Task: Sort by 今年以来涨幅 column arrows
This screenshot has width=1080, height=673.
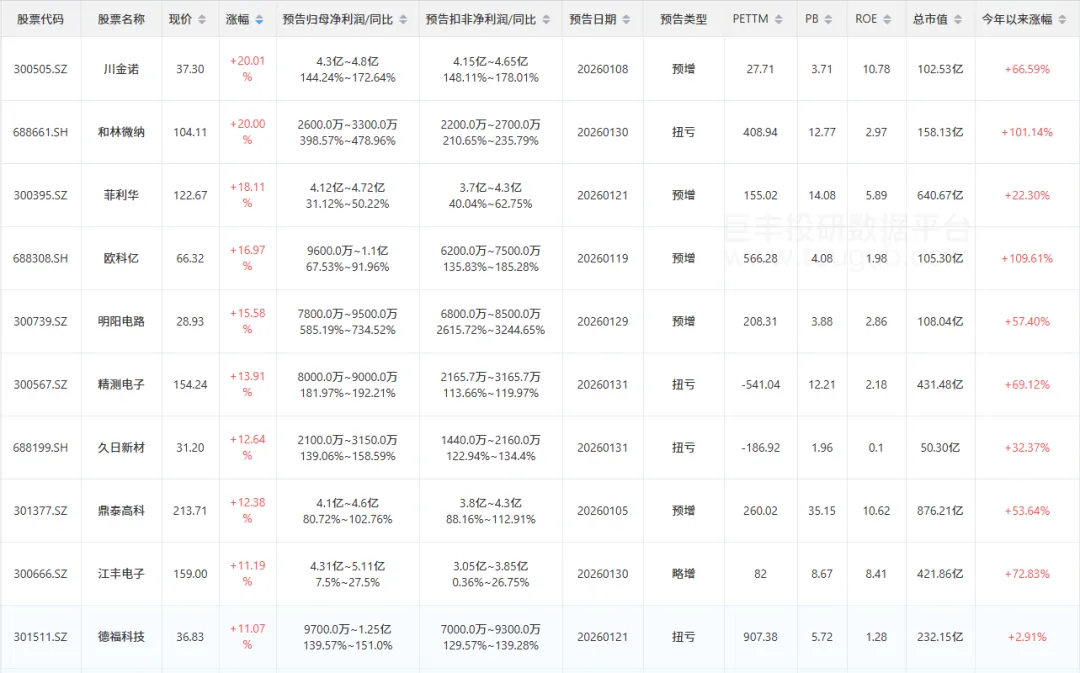Action: [x=1062, y=20]
